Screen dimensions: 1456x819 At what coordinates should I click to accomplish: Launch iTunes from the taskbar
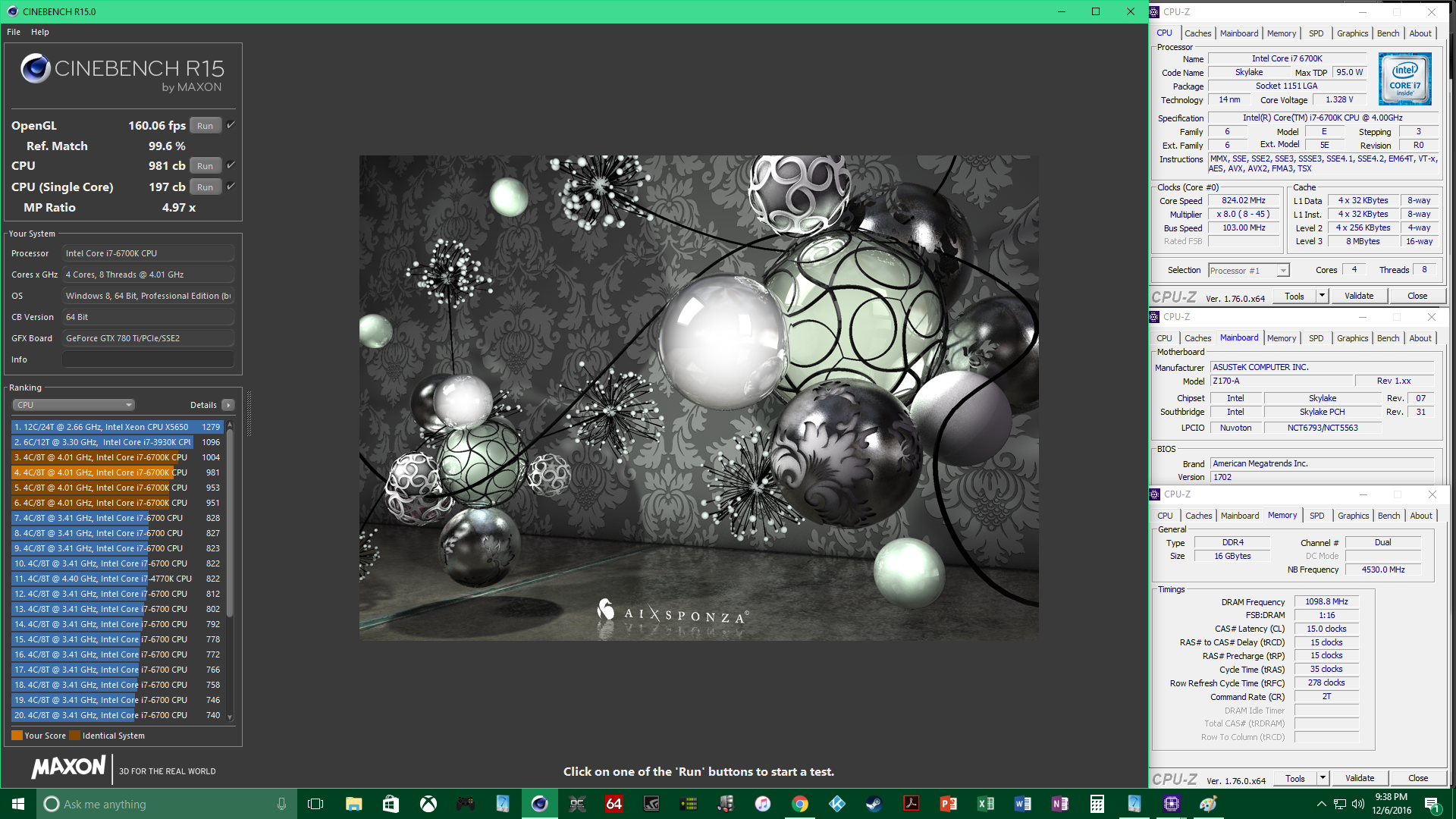763,804
